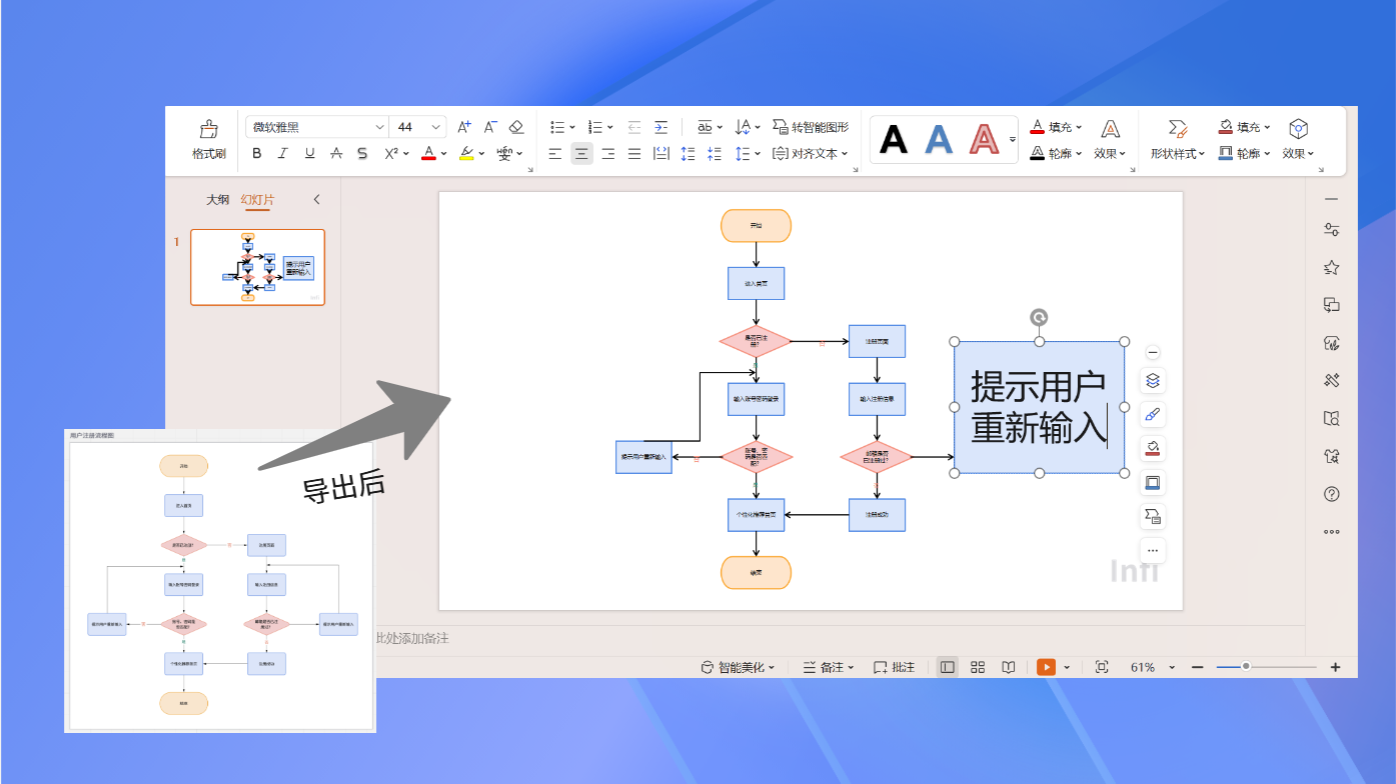Click the zoom slider handle

[x=1246, y=667]
